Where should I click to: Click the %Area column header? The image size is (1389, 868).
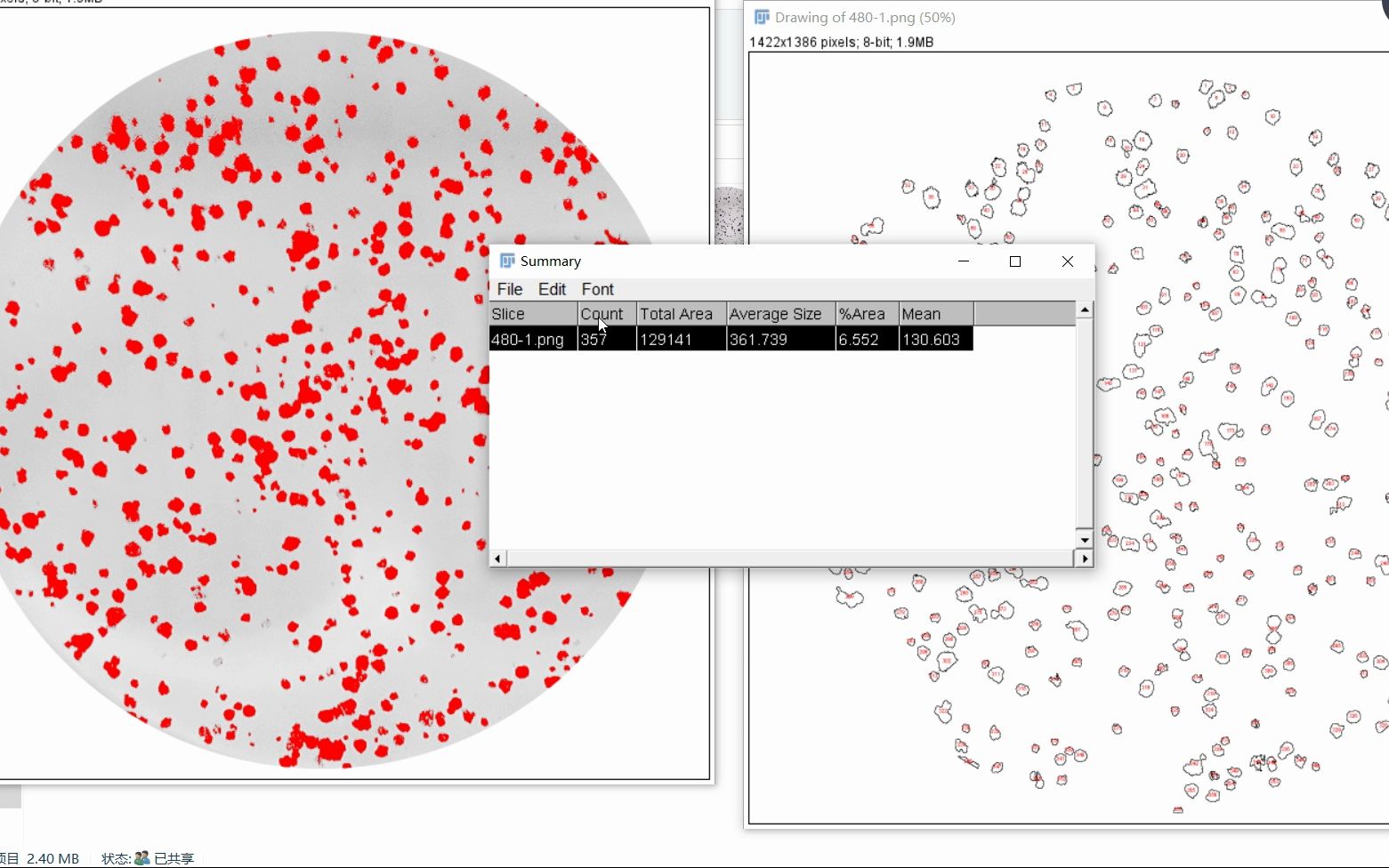click(867, 314)
